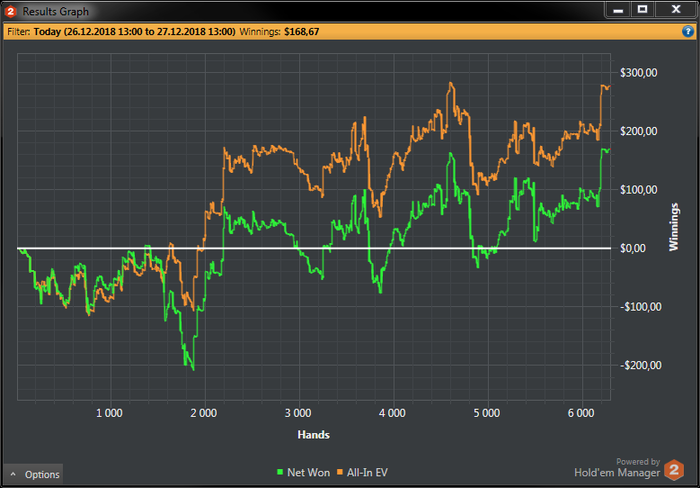Click the Hands axis title

(313, 435)
